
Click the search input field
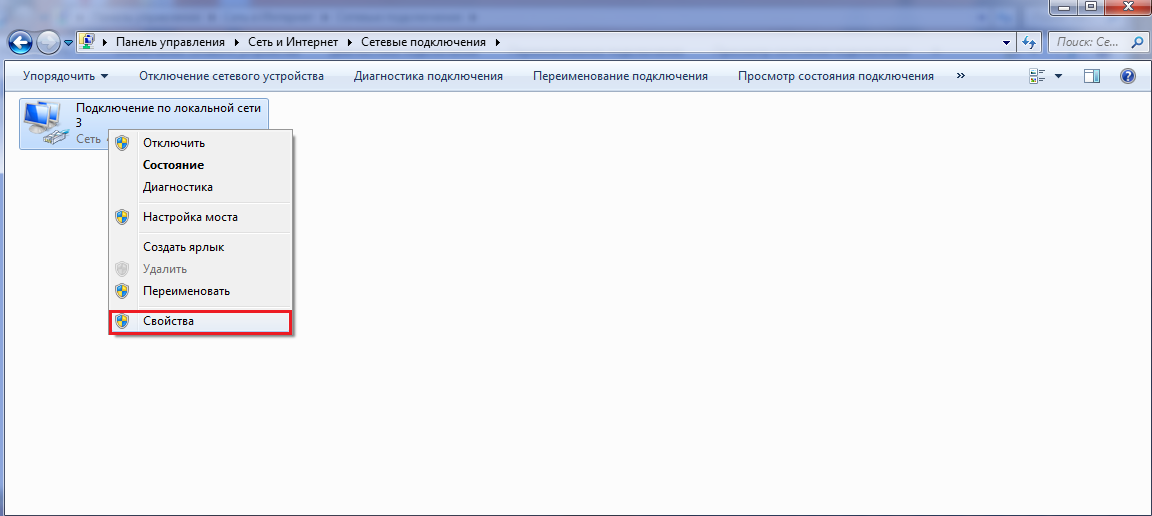[x=1088, y=43]
